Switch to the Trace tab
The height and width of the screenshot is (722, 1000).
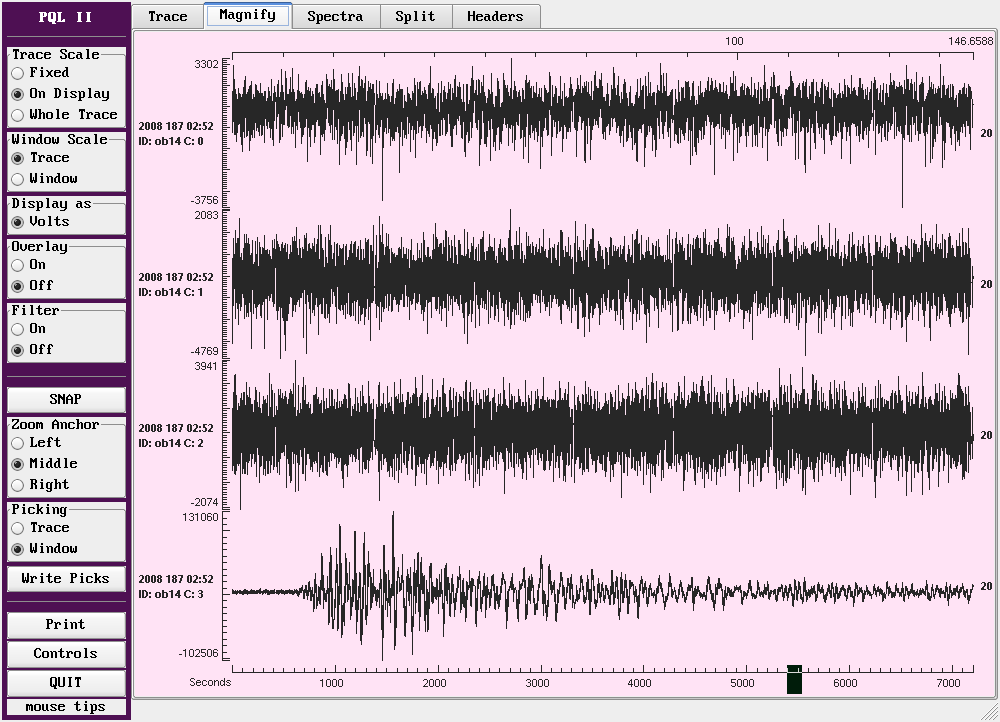pos(167,16)
